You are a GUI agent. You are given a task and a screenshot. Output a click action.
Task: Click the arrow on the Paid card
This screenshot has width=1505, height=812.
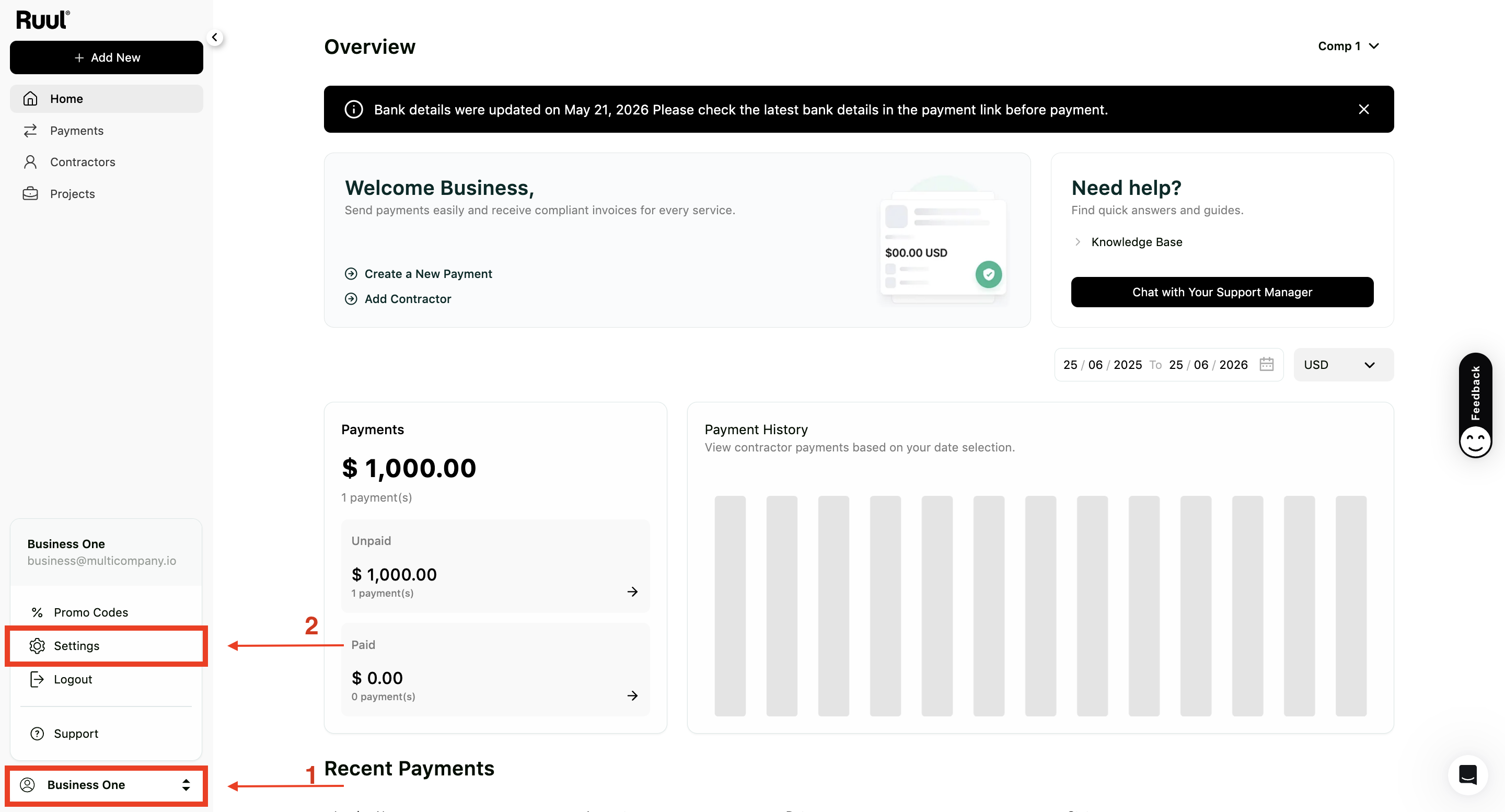tap(632, 695)
